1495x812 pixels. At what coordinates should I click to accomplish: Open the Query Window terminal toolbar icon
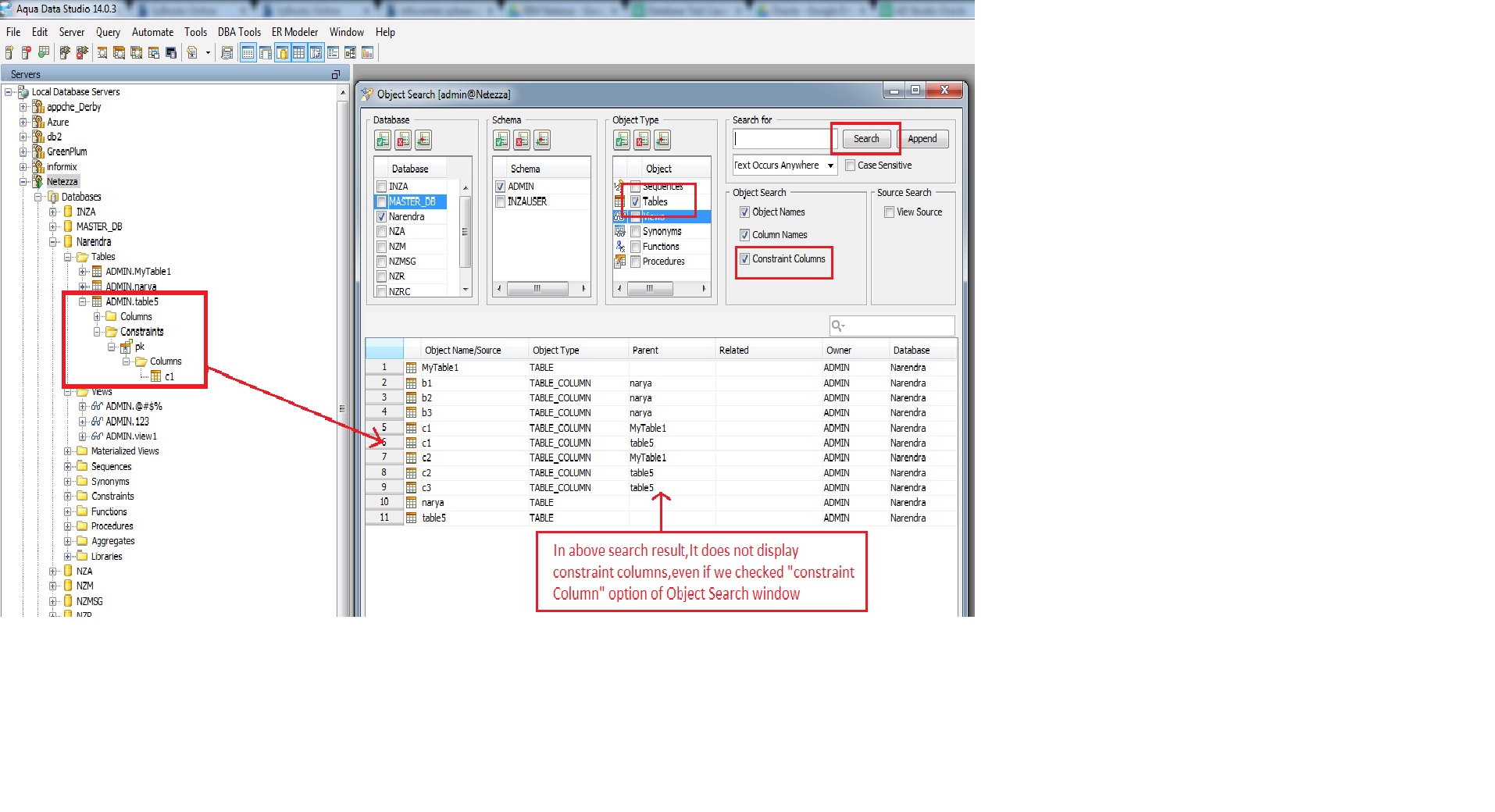pyautogui.click(x=171, y=53)
